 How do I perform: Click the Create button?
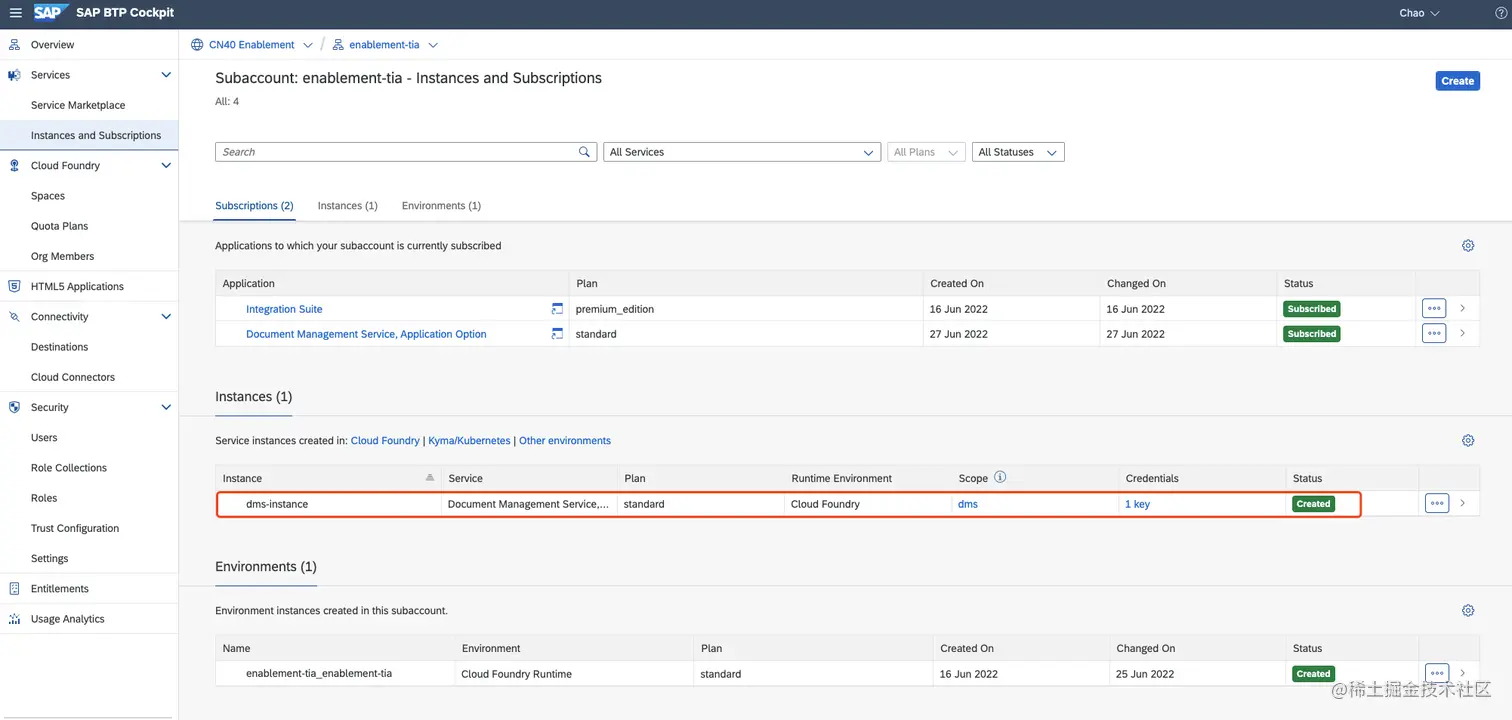click(x=1457, y=81)
